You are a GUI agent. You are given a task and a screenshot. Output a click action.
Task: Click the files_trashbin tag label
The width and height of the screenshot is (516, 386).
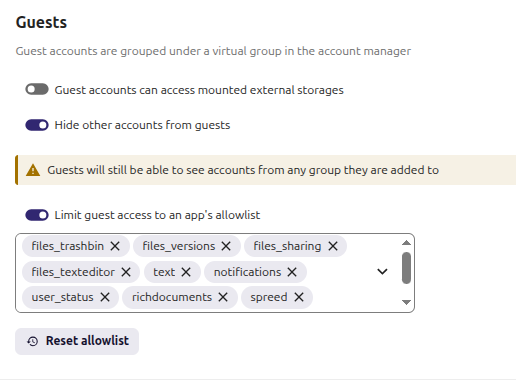pos(68,246)
